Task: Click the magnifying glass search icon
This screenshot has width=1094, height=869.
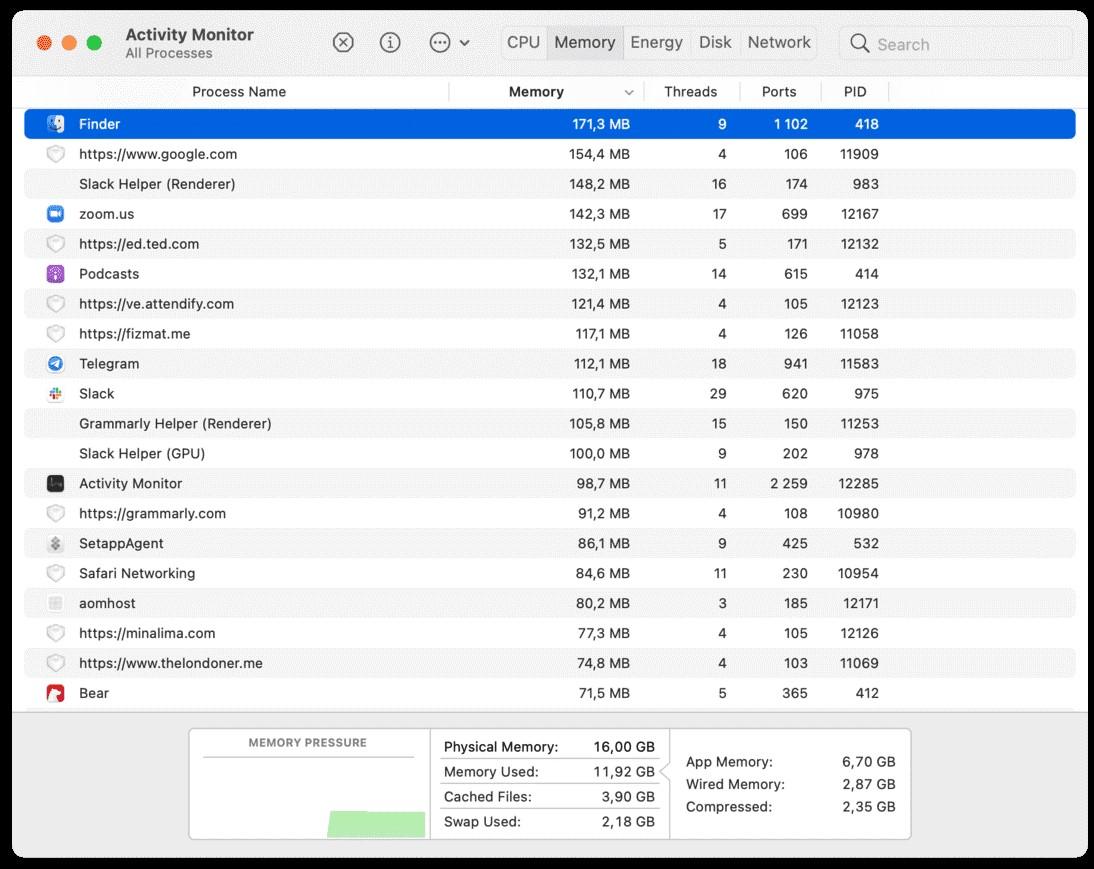Action: tap(860, 44)
